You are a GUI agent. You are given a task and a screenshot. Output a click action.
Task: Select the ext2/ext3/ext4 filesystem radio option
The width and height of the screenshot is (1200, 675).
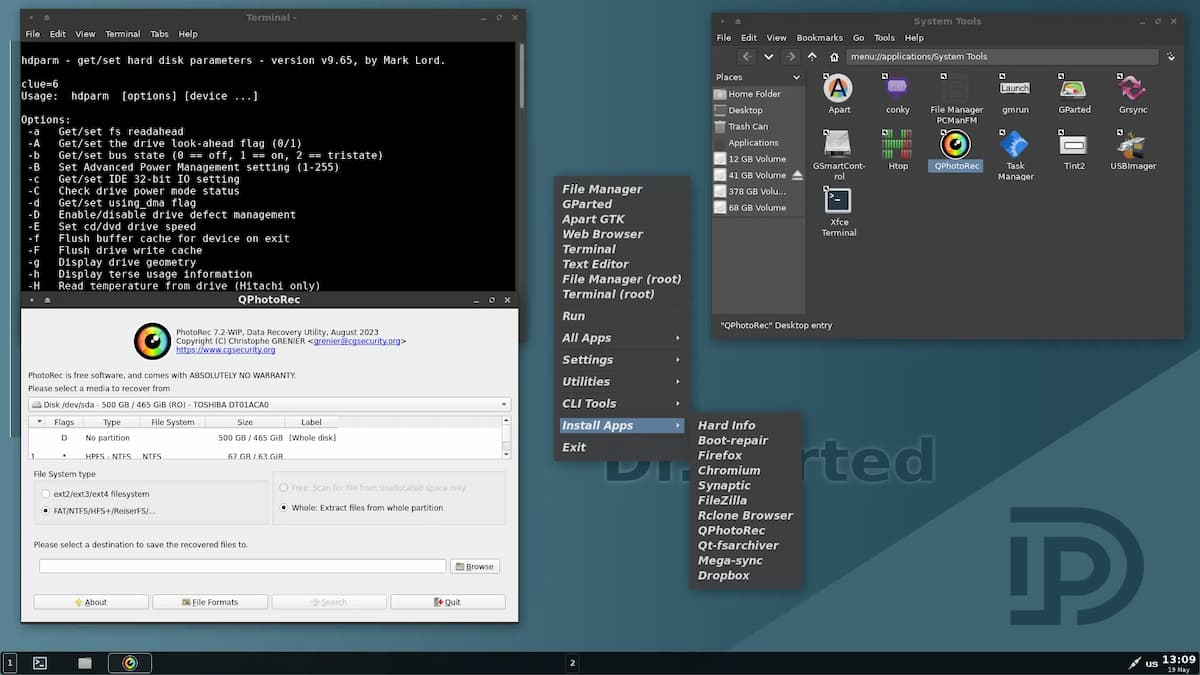click(46, 494)
